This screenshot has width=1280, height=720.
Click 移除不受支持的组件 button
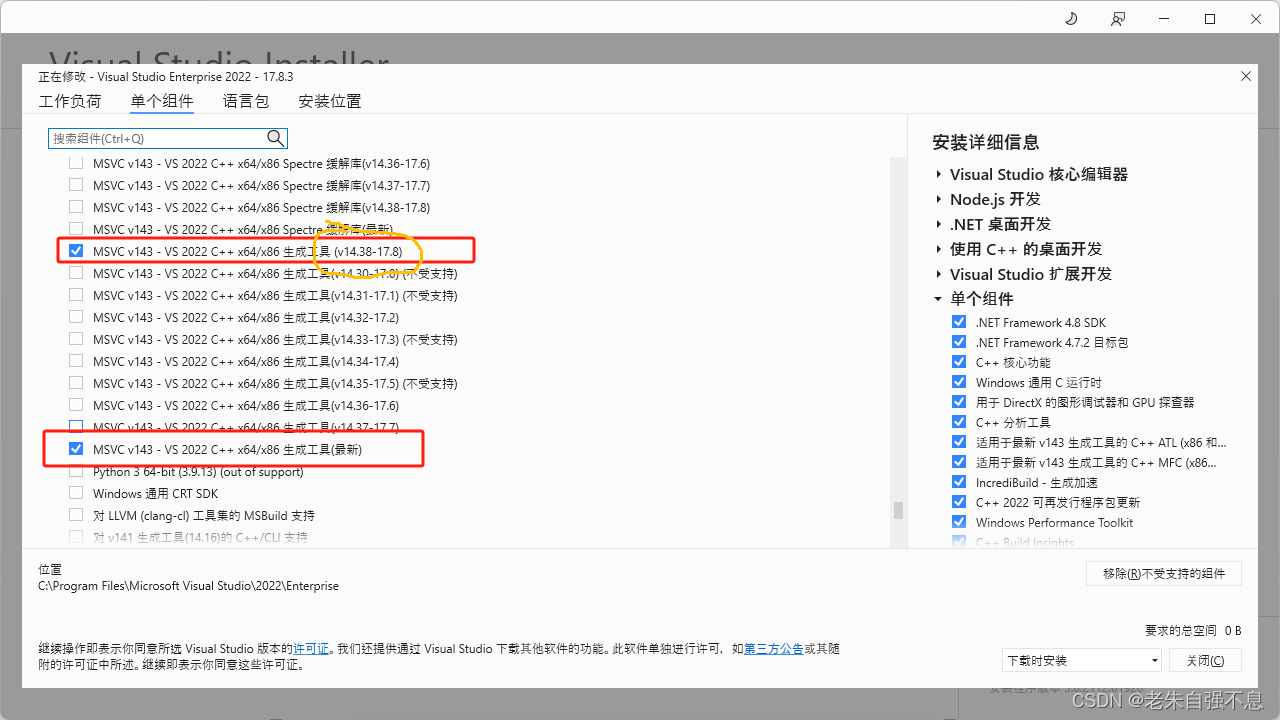click(1164, 574)
